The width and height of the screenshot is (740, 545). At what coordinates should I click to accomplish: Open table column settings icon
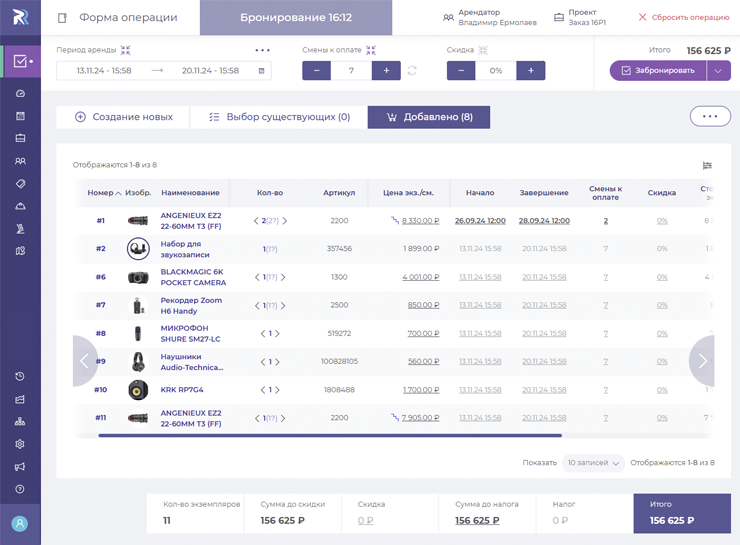(x=707, y=166)
